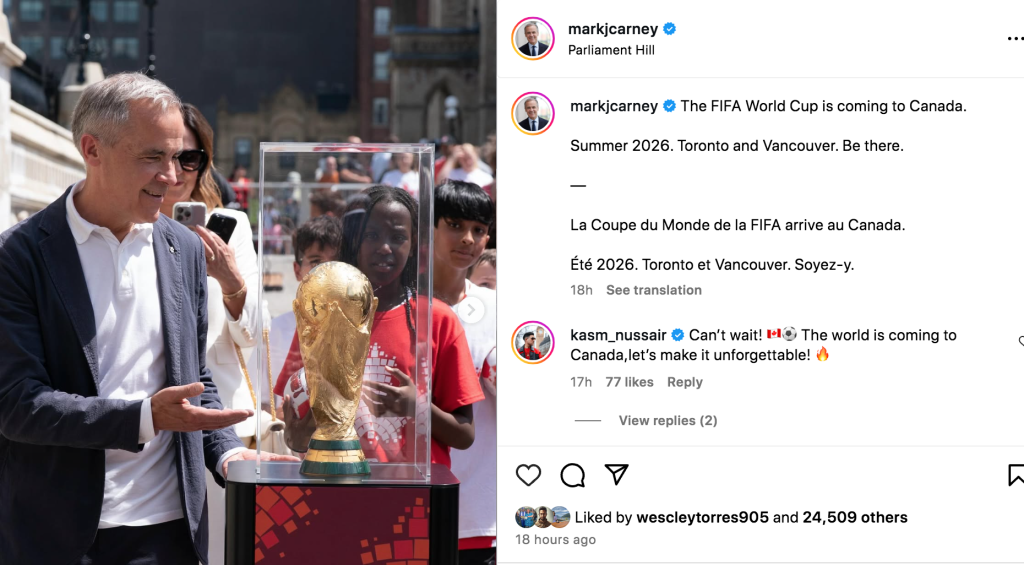
Task: Open the Parliament Hill location link
Action: pyautogui.click(x=611, y=50)
